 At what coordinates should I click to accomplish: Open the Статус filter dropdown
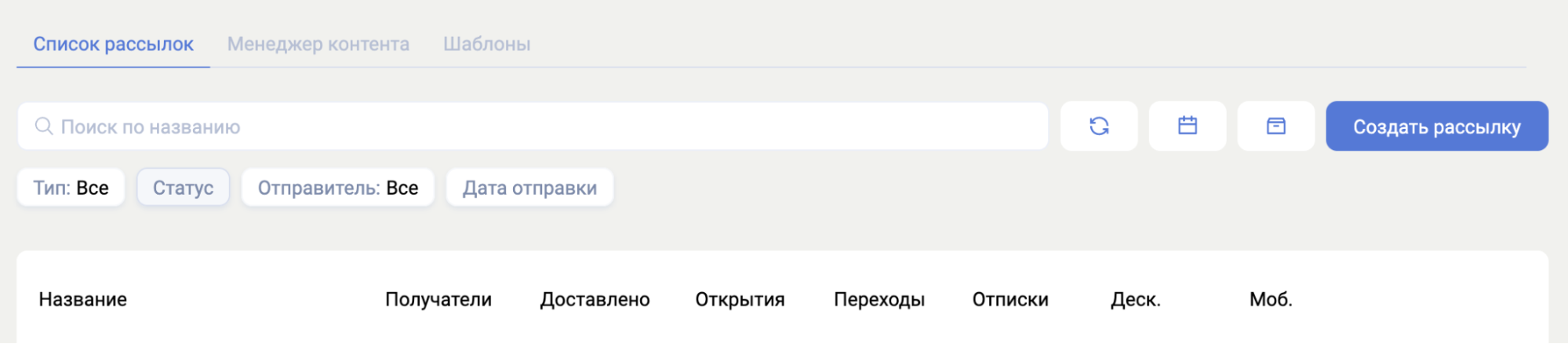click(183, 188)
